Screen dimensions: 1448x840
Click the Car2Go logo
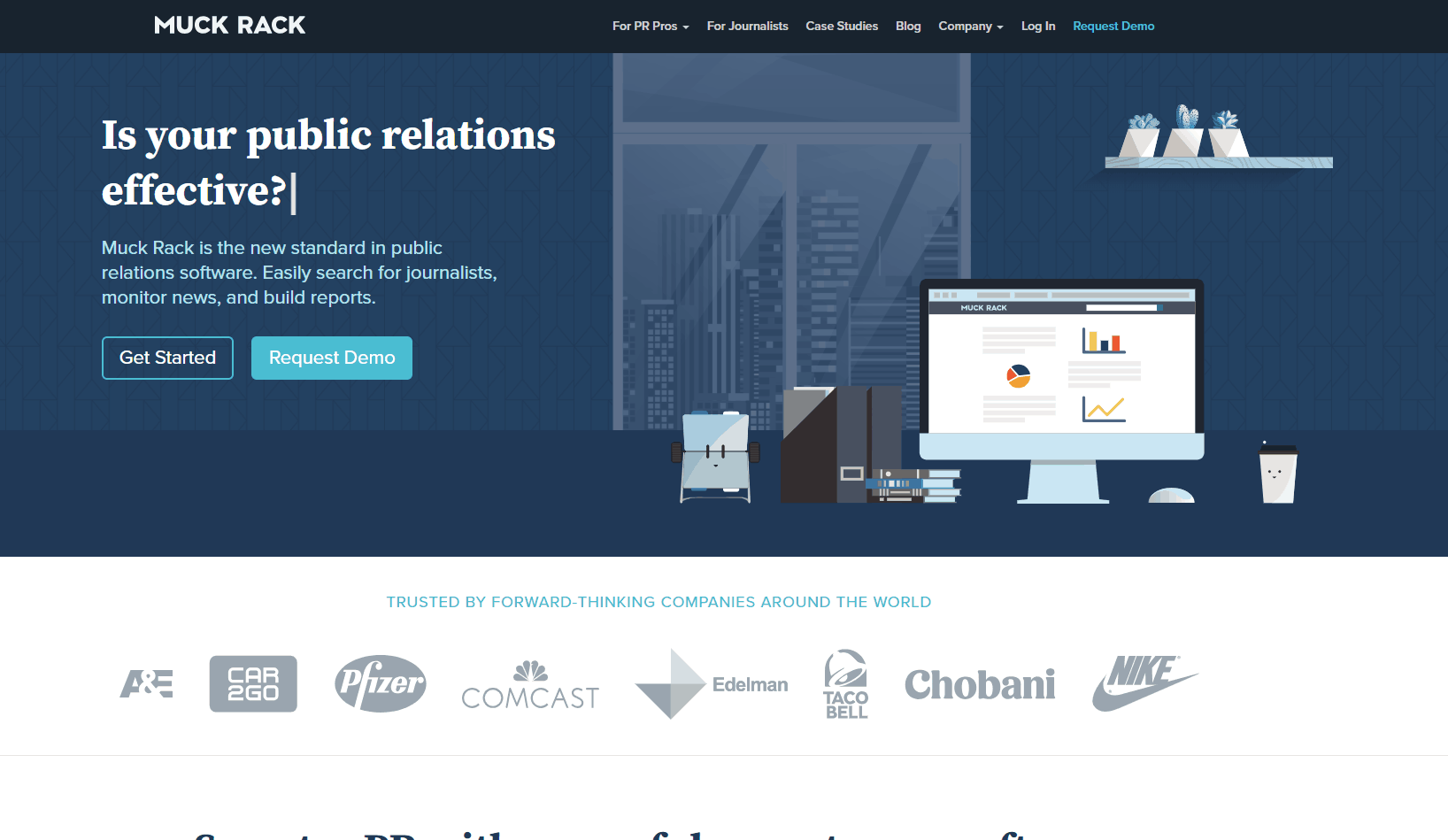(x=253, y=684)
